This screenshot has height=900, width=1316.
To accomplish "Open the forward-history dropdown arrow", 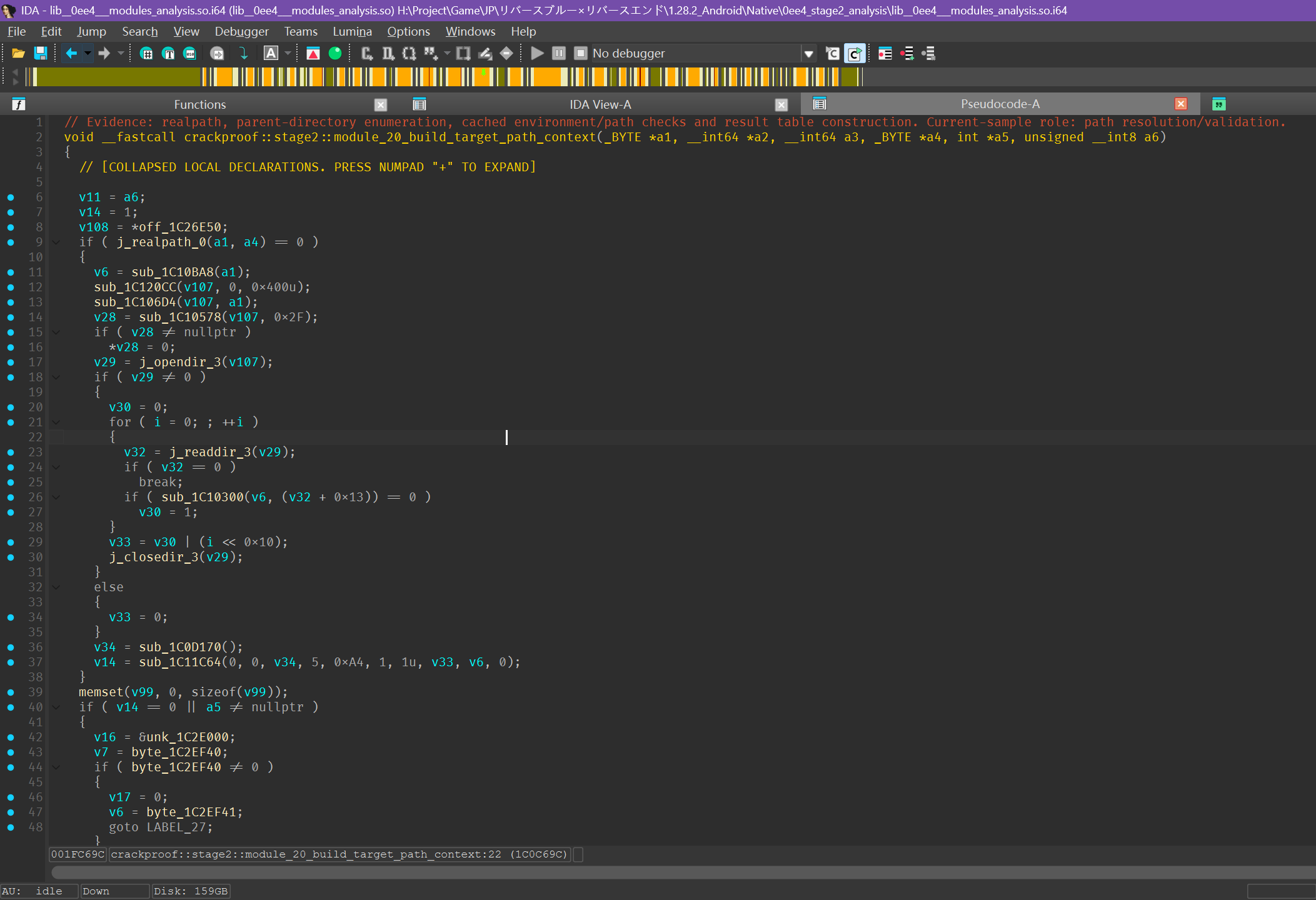I will pos(121,54).
